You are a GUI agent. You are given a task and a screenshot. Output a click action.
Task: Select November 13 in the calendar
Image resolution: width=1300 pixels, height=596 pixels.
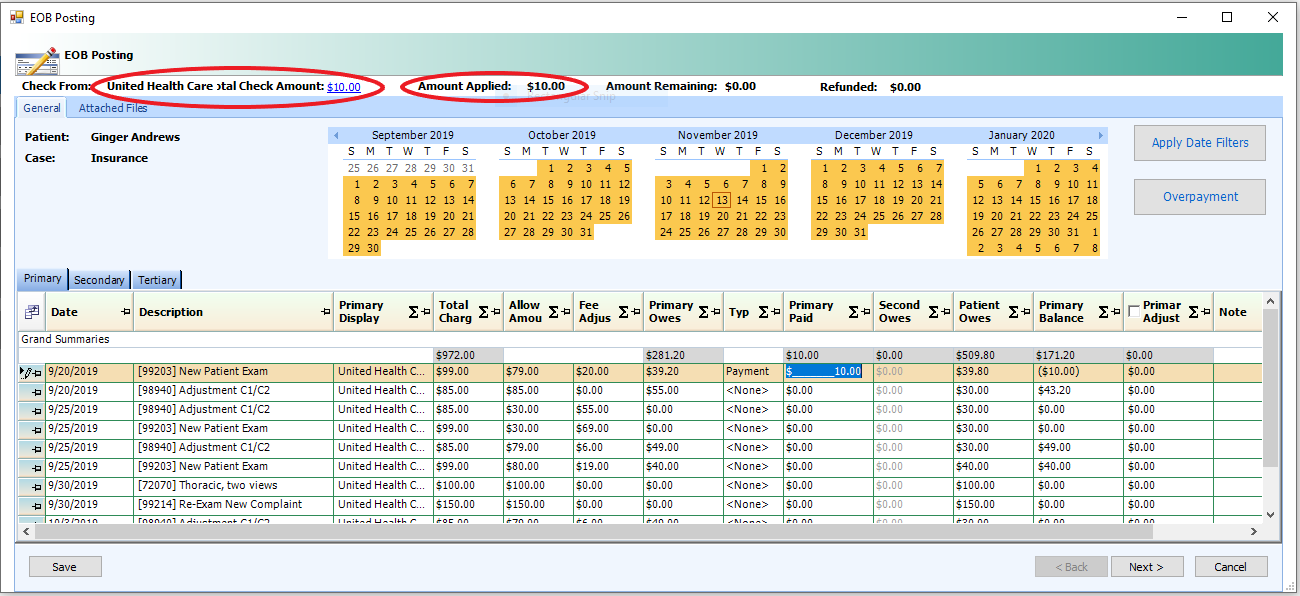(722, 200)
